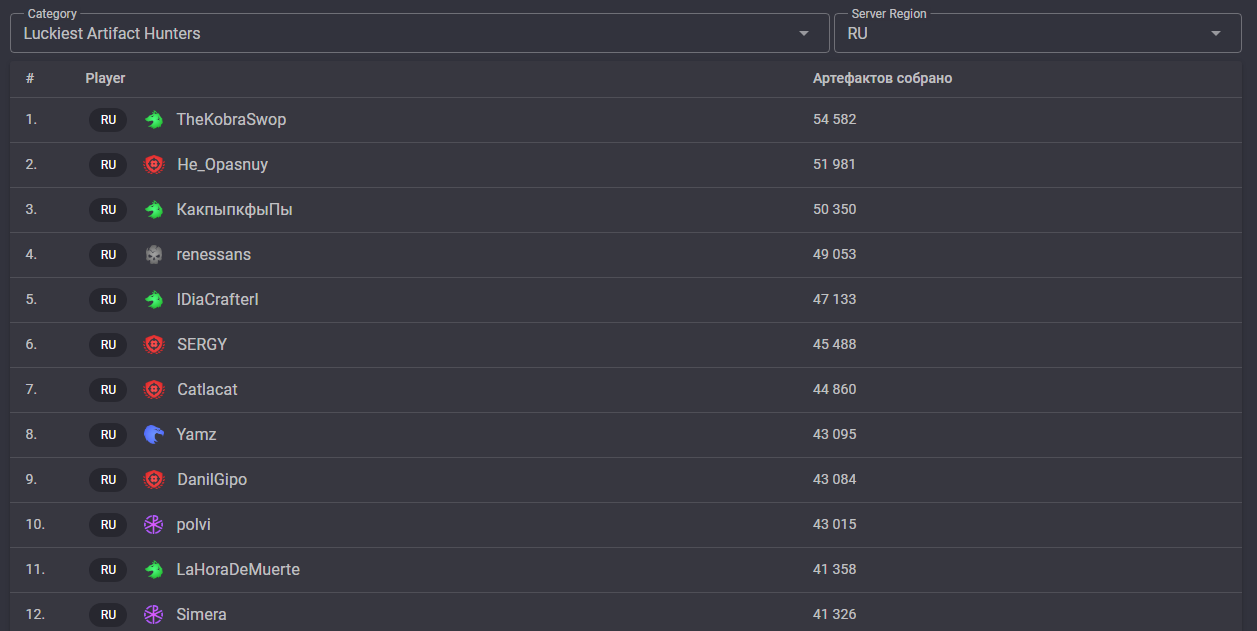Select player name renessans
The height and width of the screenshot is (631, 1257).
point(214,255)
